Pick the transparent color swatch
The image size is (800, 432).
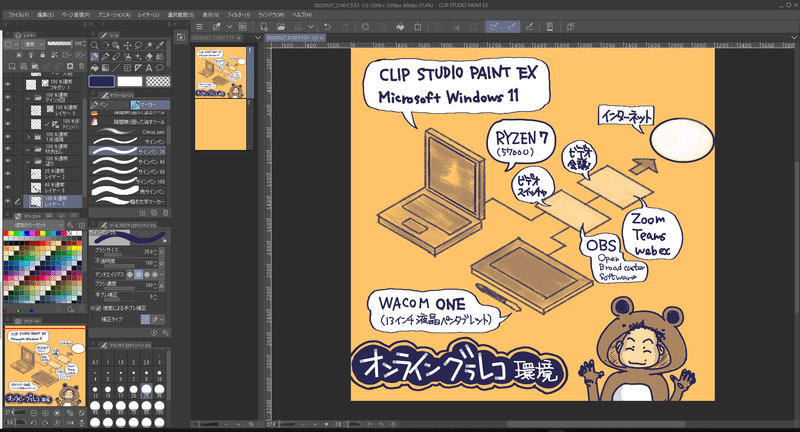pyautogui.click(x=158, y=81)
